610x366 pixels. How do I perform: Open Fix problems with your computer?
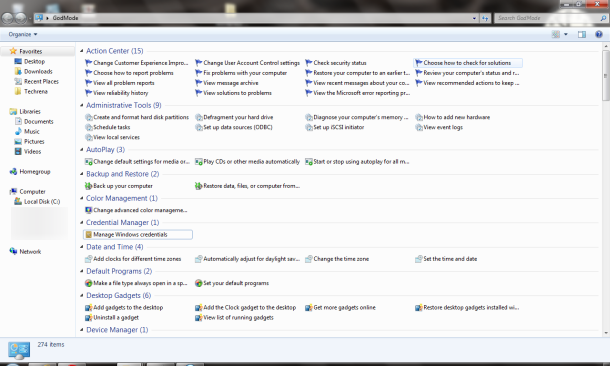[x=241, y=73]
